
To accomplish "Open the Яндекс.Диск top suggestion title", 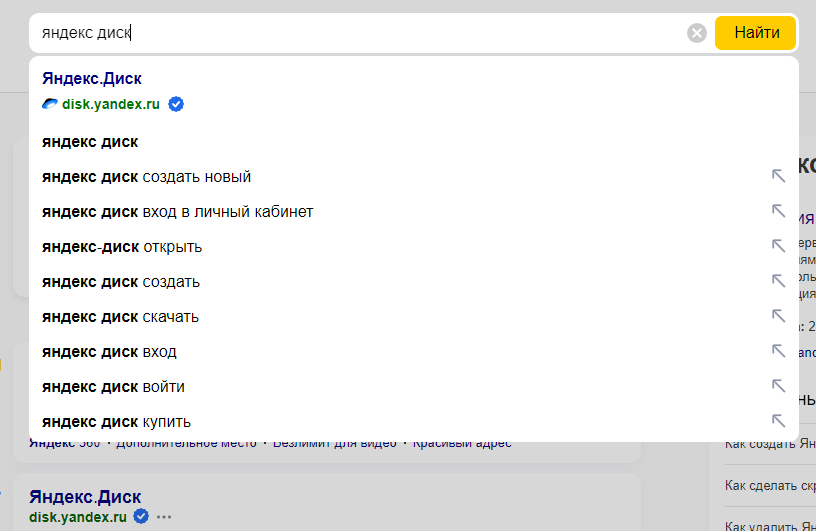I will coord(92,79).
